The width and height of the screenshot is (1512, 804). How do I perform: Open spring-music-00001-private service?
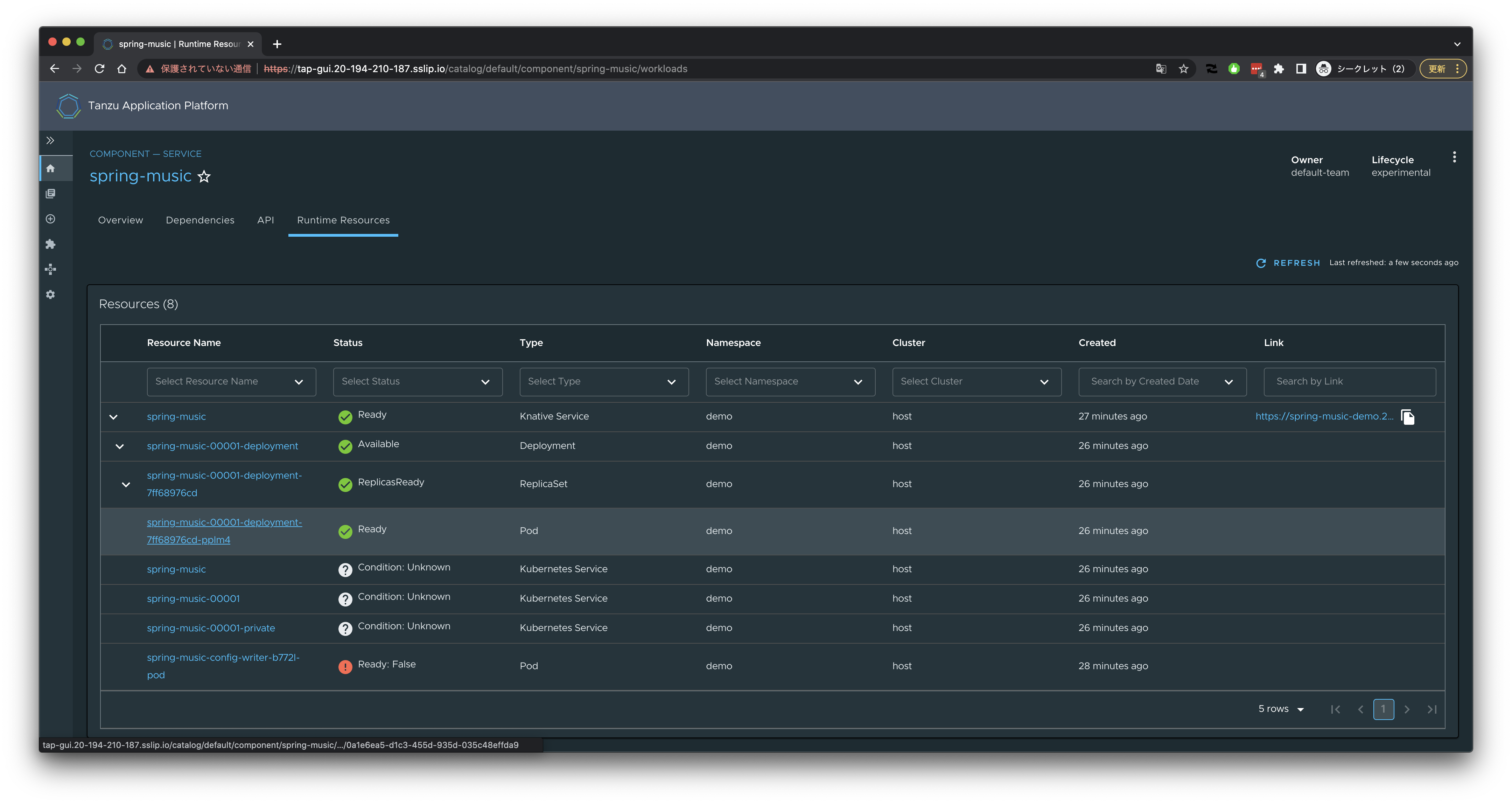211,629
